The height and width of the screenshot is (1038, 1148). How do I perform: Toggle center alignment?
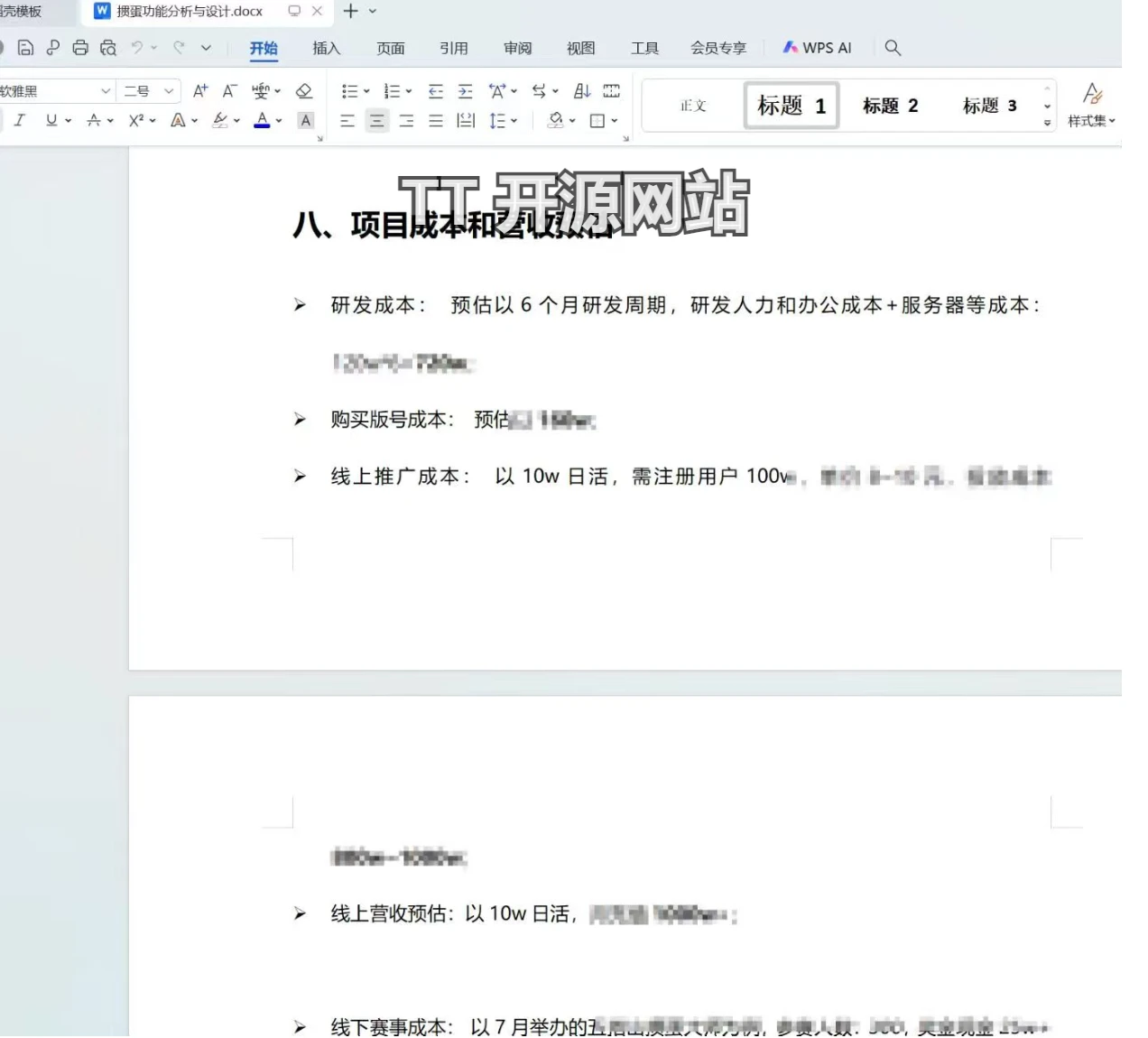[x=377, y=120]
